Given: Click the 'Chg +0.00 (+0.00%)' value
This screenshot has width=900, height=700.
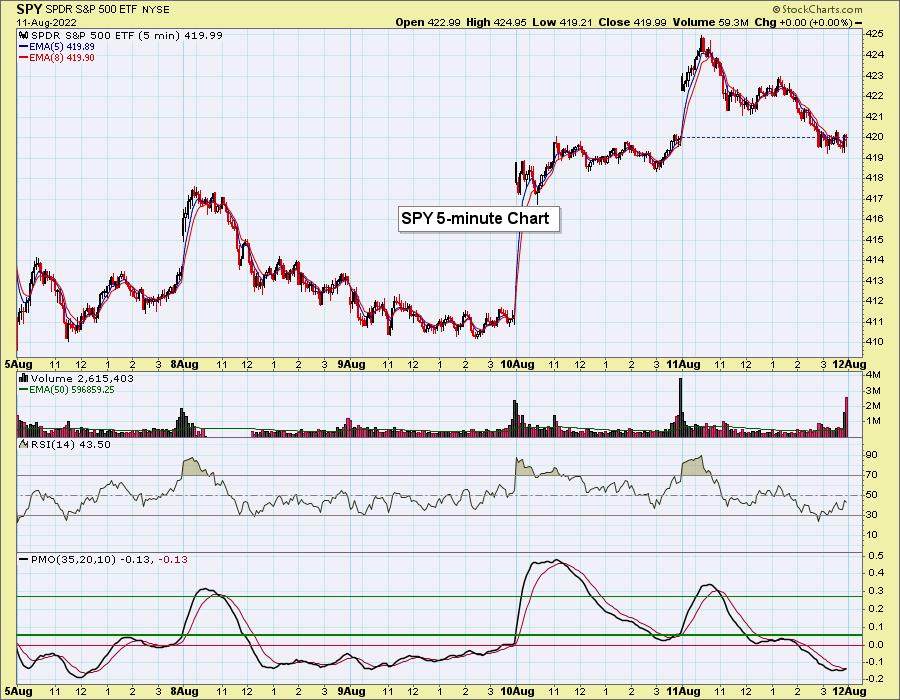Looking at the screenshot, I should (804, 22).
